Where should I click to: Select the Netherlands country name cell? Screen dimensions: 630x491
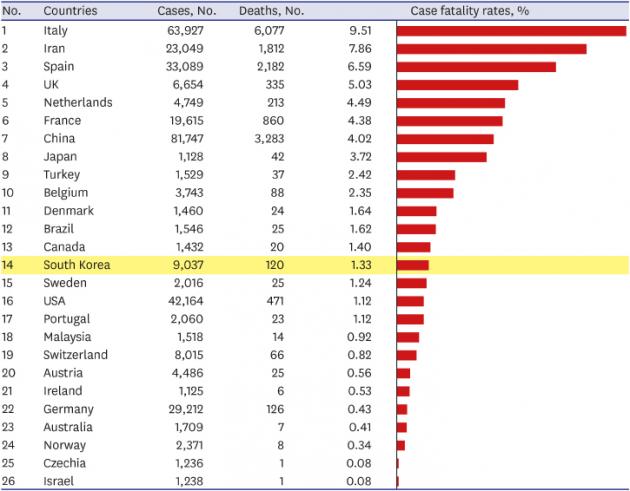click(x=77, y=102)
